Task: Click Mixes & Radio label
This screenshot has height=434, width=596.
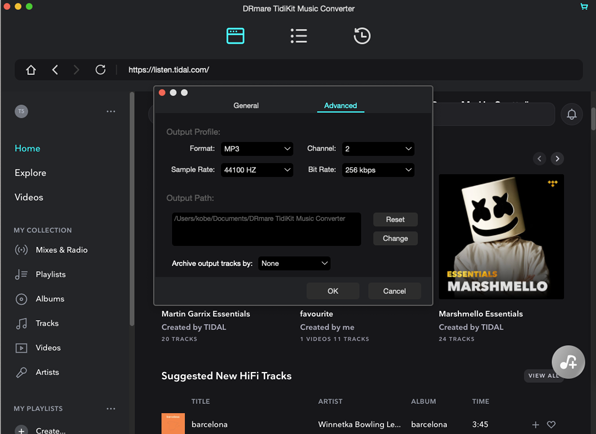Action: [x=62, y=250]
